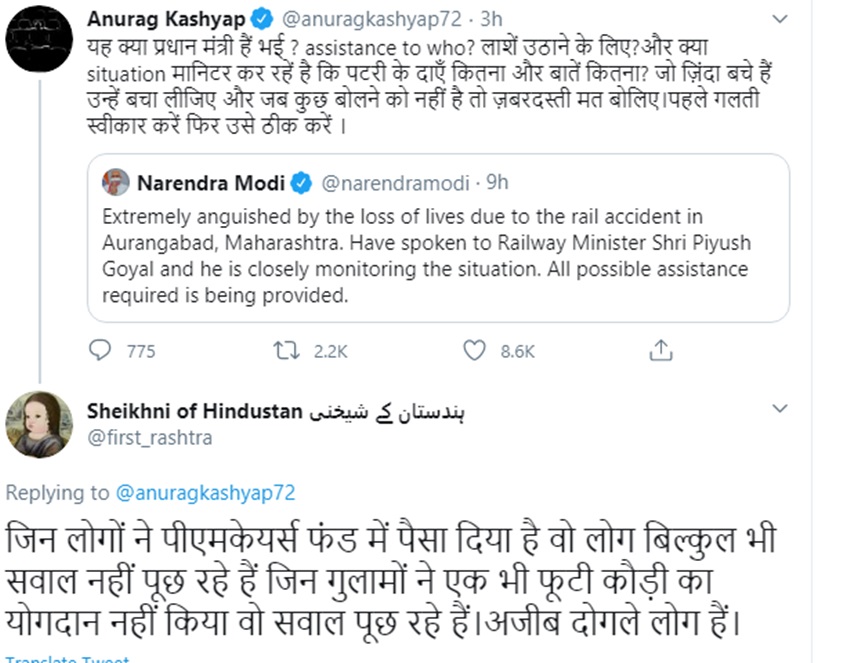The height and width of the screenshot is (663, 850).
Task: Click Narendra Modi's small avatar in quoted tweet
Action: point(116,183)
